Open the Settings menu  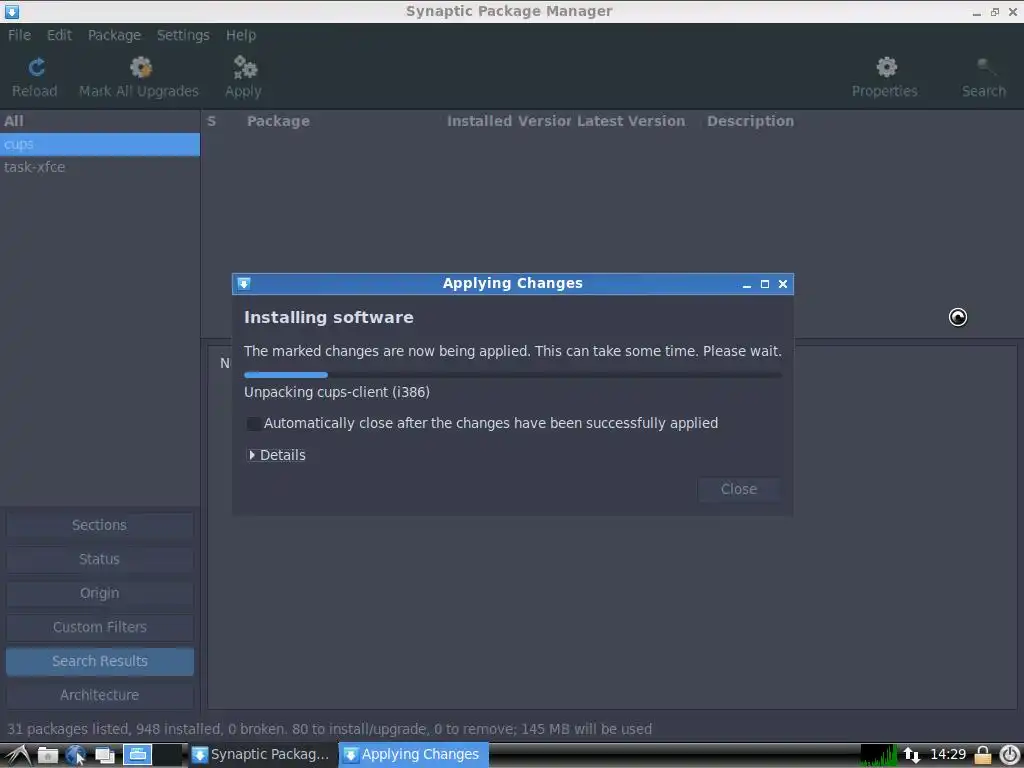[183, 35]
